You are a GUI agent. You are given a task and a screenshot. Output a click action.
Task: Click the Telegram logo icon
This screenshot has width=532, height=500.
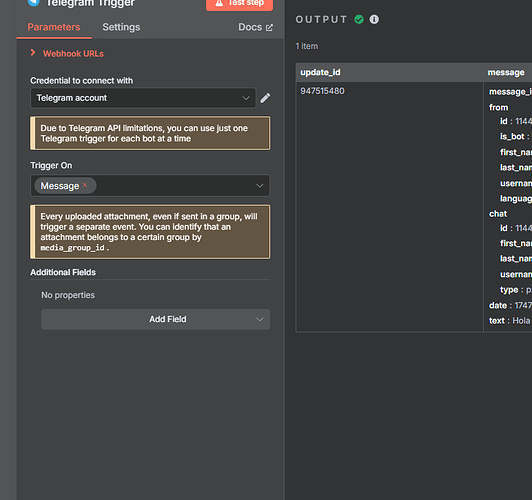[33, 3]
